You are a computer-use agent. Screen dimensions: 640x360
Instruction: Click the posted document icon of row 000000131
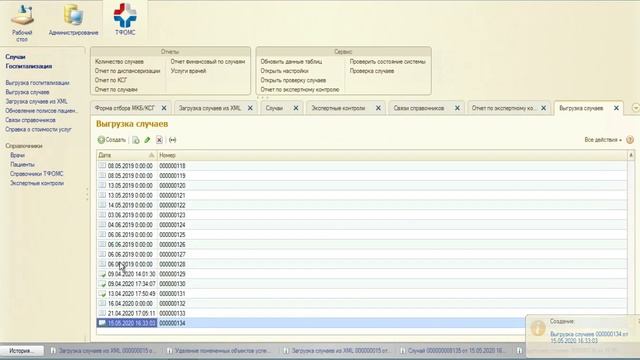pyautogui.click(x=102, y=293)
